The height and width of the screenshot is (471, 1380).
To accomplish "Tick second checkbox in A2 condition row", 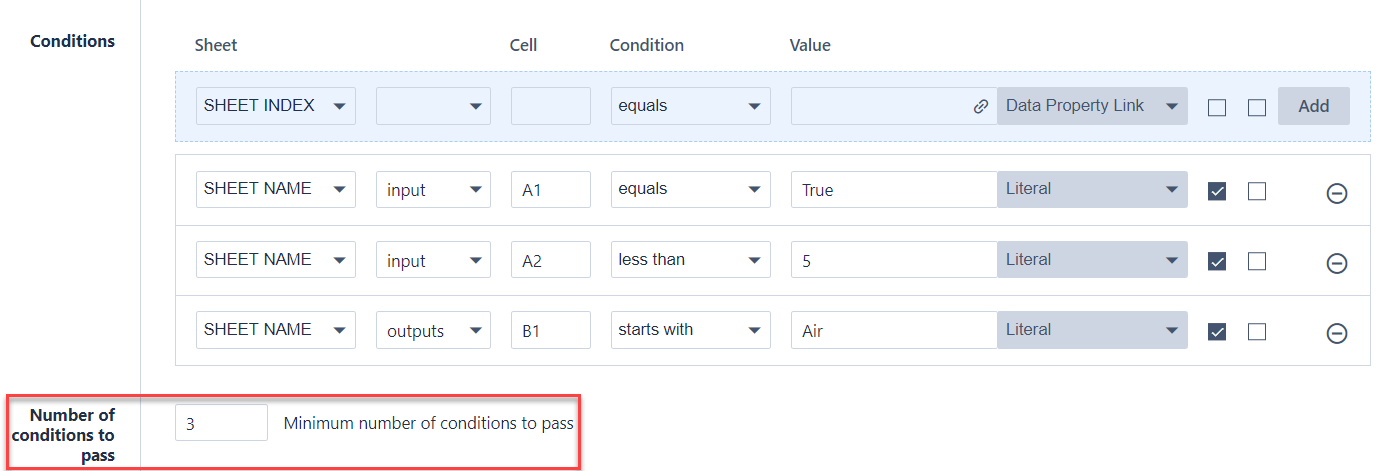I will coord(1257,261).
